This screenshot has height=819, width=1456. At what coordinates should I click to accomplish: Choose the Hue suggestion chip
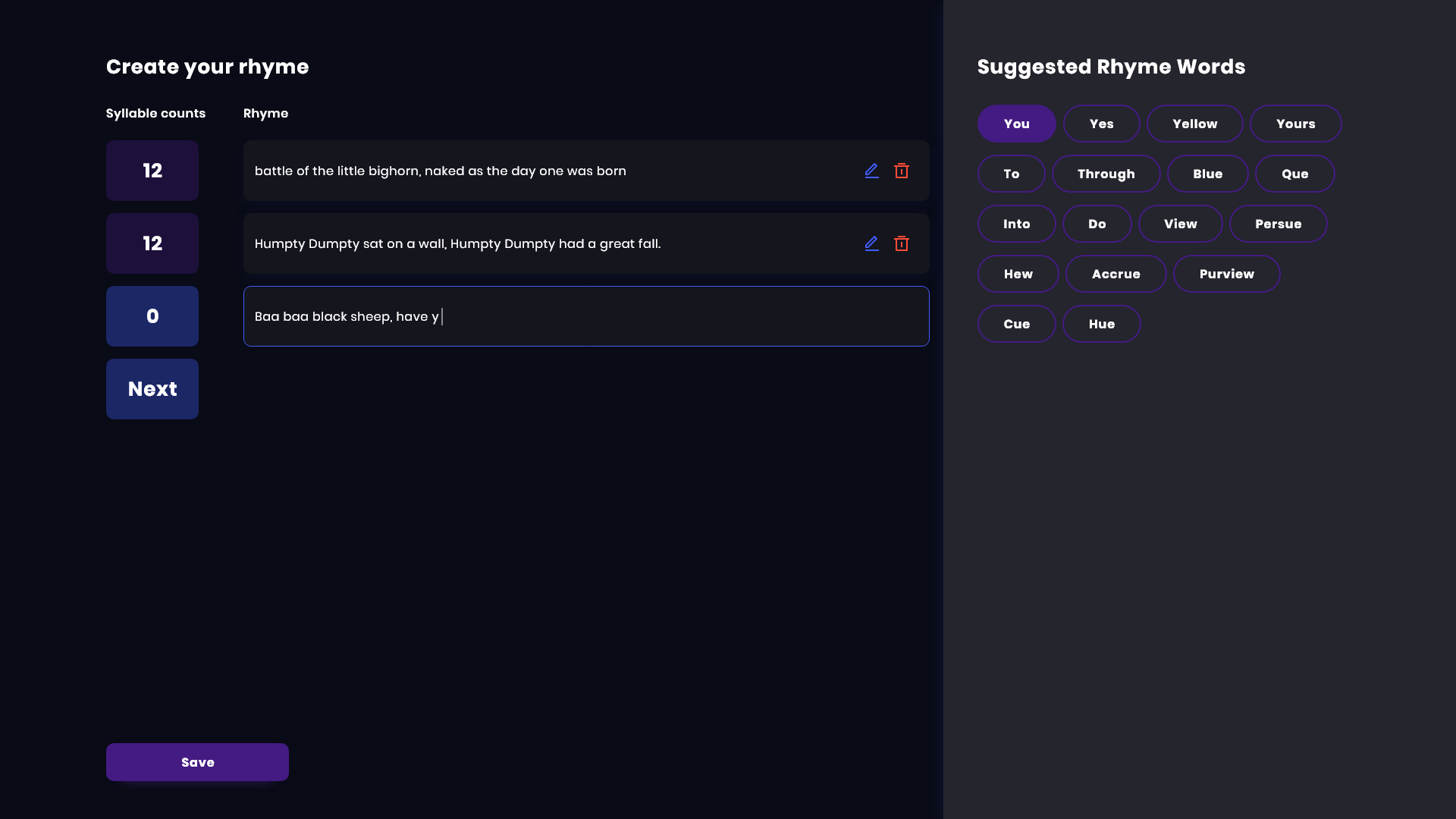[x=1101, y=324]
